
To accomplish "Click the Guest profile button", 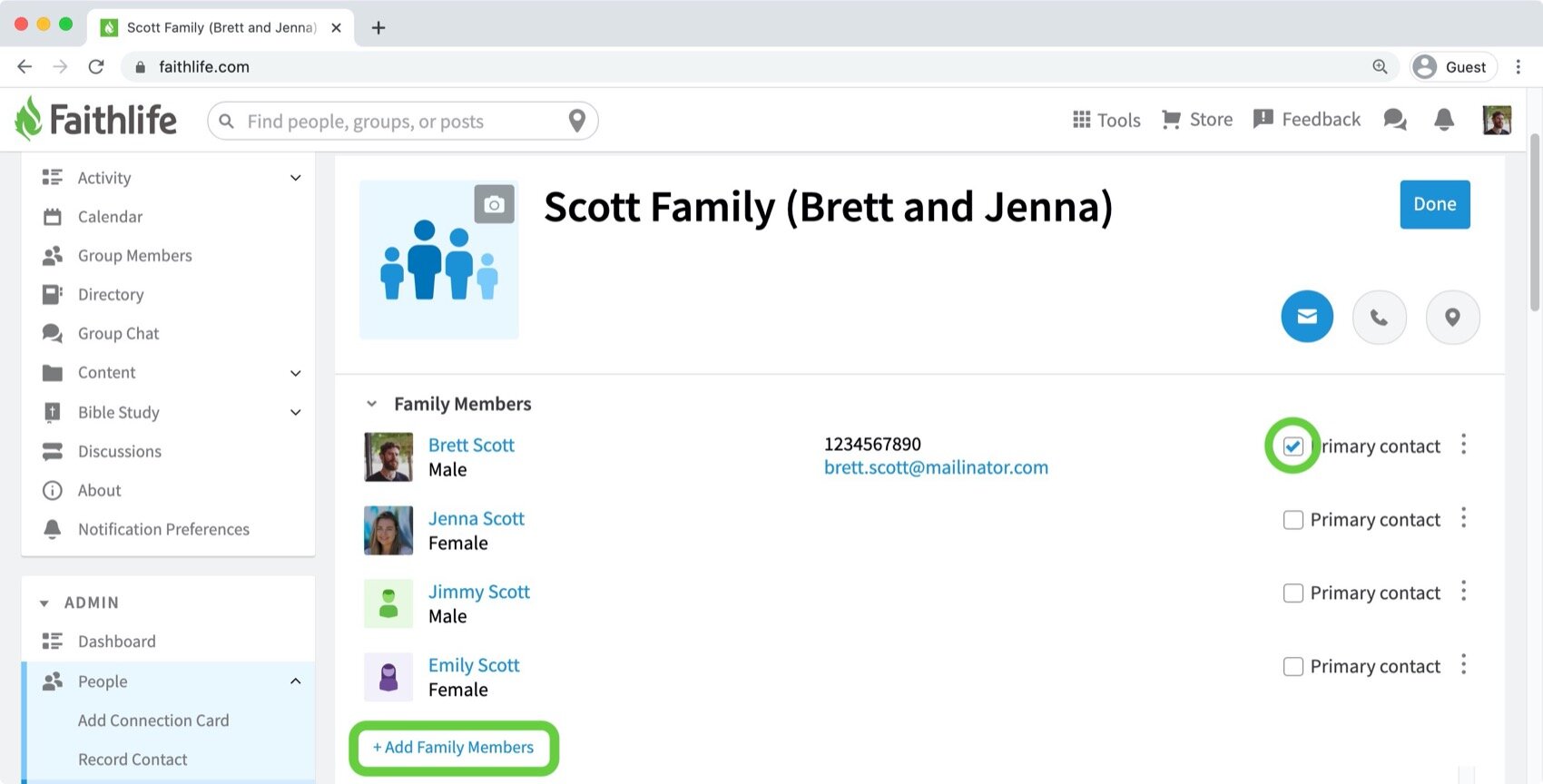I will 1453,66.
